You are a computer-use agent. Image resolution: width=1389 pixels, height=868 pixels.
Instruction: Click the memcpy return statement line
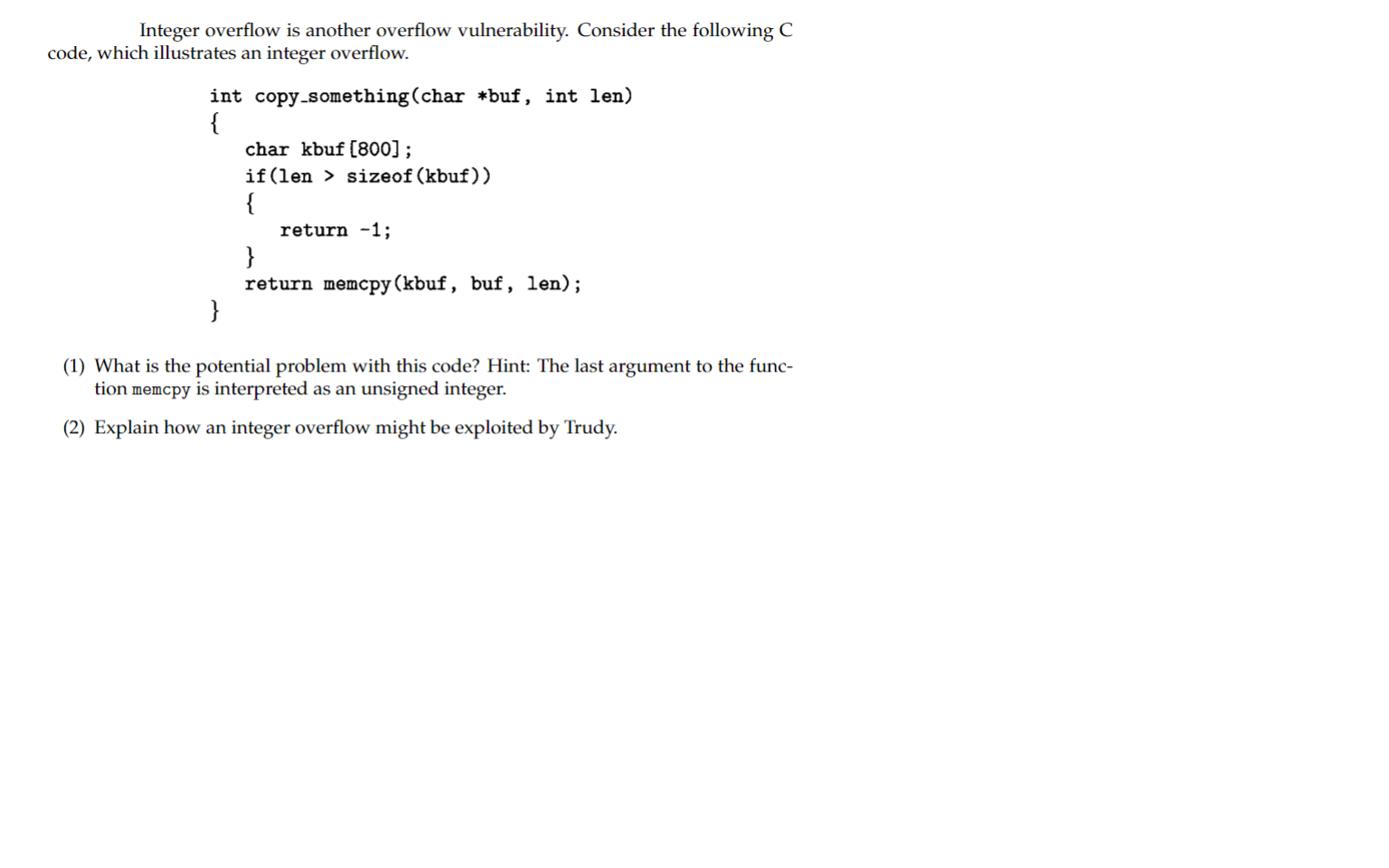click(x=413, y=284)
